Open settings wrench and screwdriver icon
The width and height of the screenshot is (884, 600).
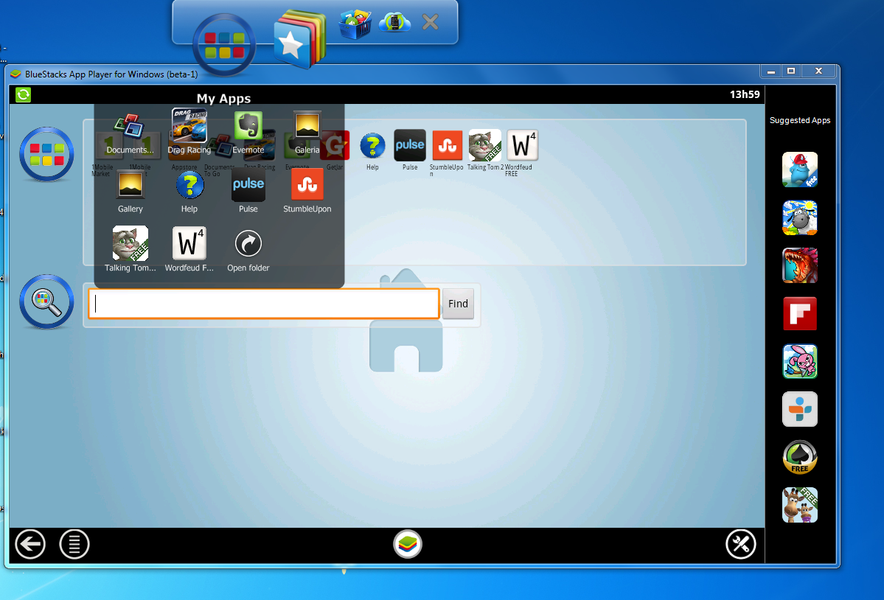tap(740, 544)
